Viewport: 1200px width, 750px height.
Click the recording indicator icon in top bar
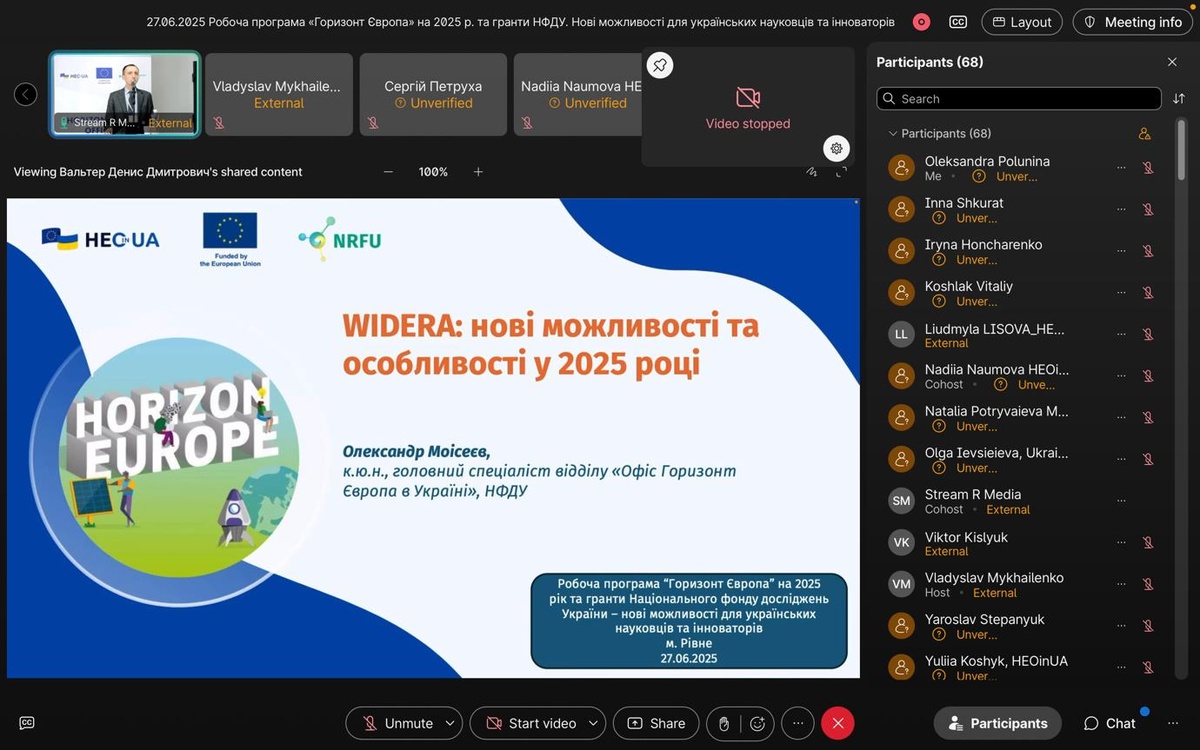tap(921, 22)
